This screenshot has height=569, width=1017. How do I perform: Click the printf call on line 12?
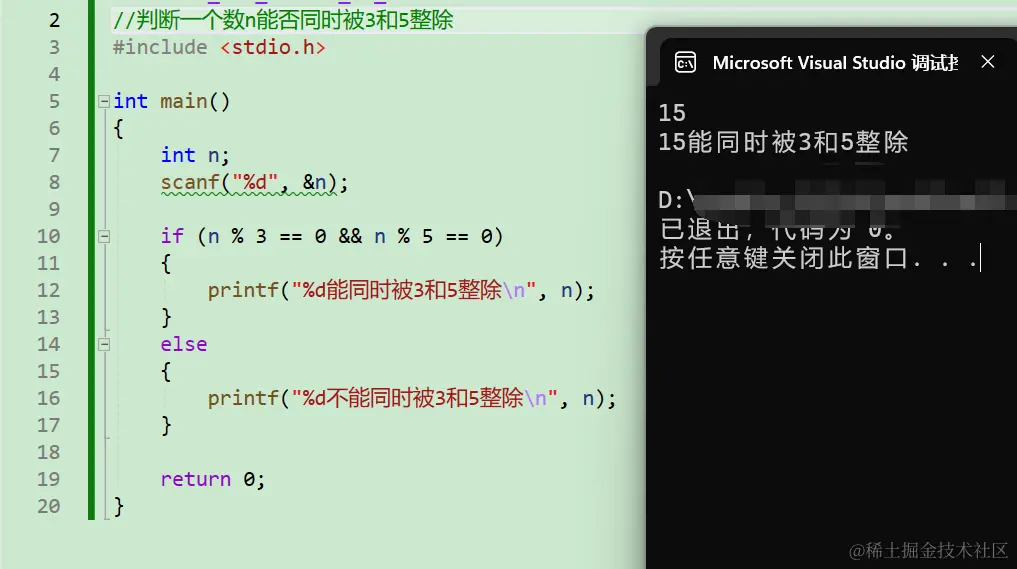pos(401,290)
